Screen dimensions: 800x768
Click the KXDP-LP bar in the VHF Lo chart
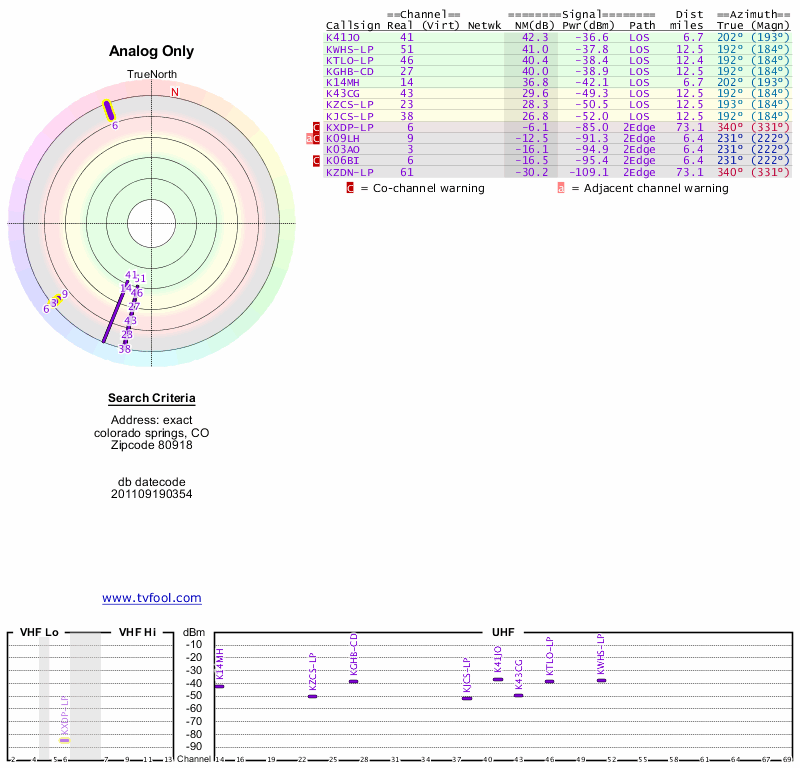click(x=64, y=740)
